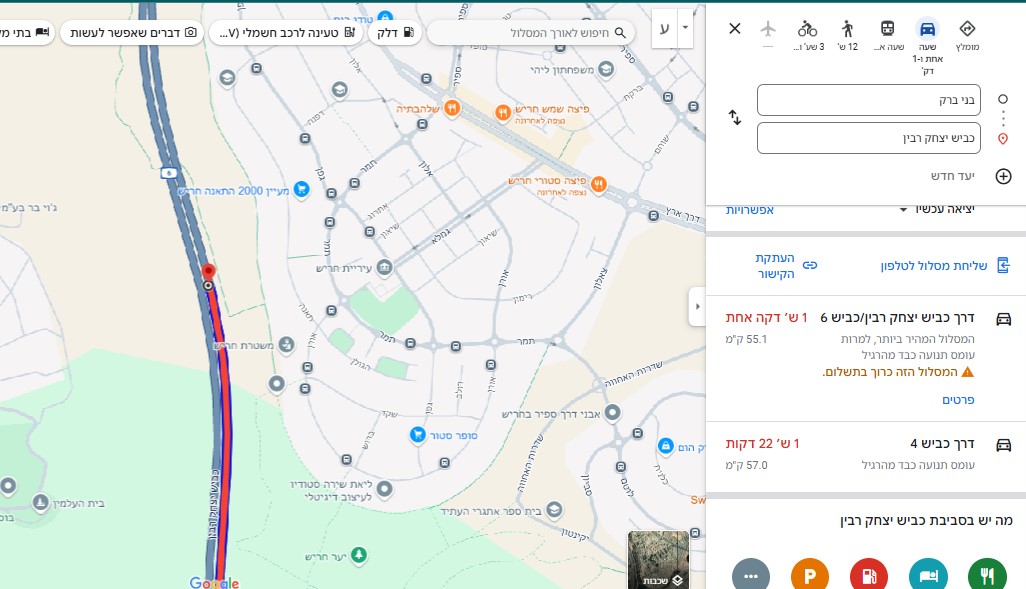Edit the destination field כביש יצחק רבין

[868, 138]
